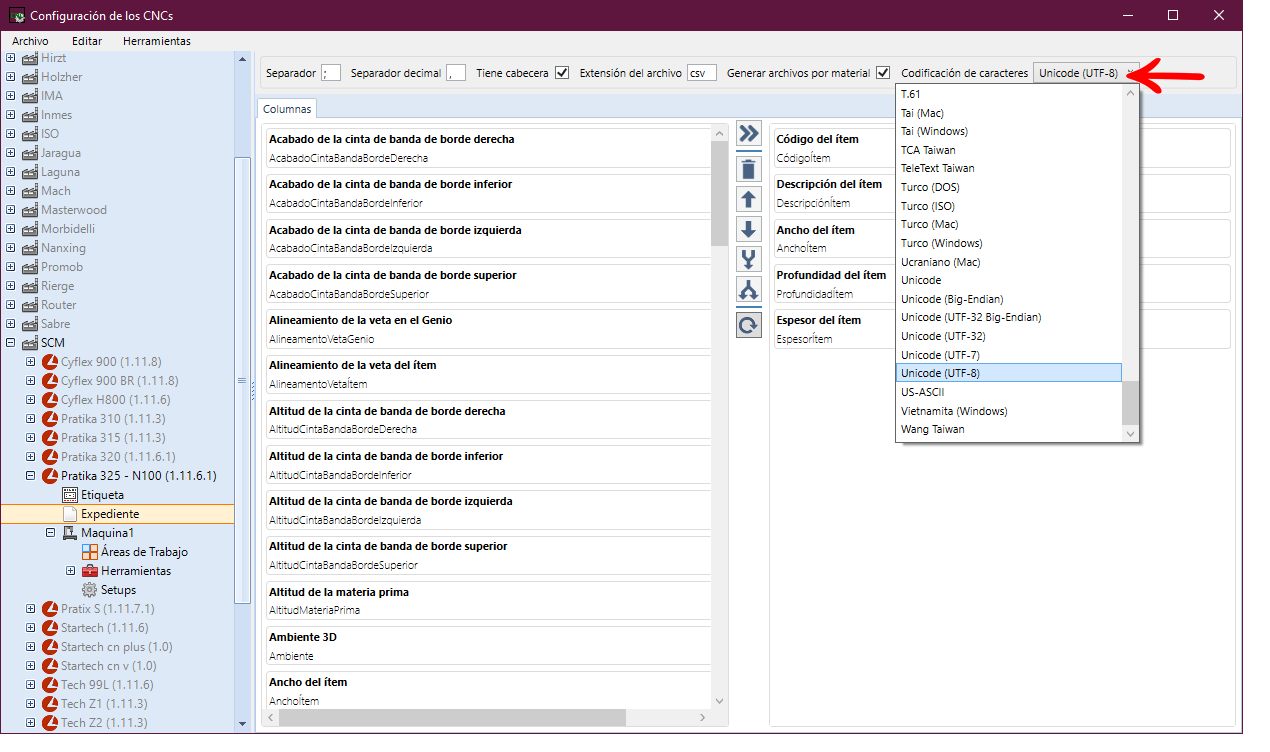Choose US-ASCII encoding from the list
Image resolution: width=1270 pixels, height=752 pixels.
click(1009, 392)
